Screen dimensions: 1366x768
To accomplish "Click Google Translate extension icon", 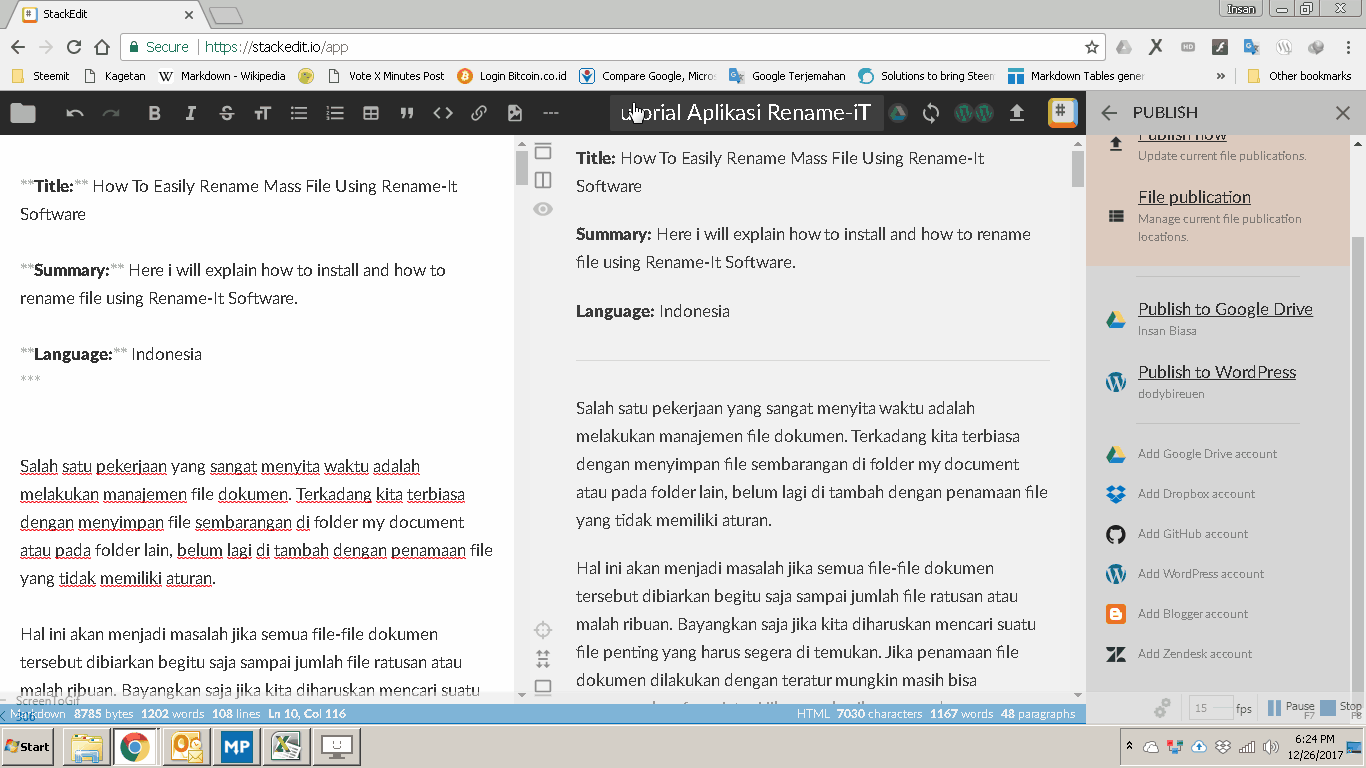I will point(1251,47).
